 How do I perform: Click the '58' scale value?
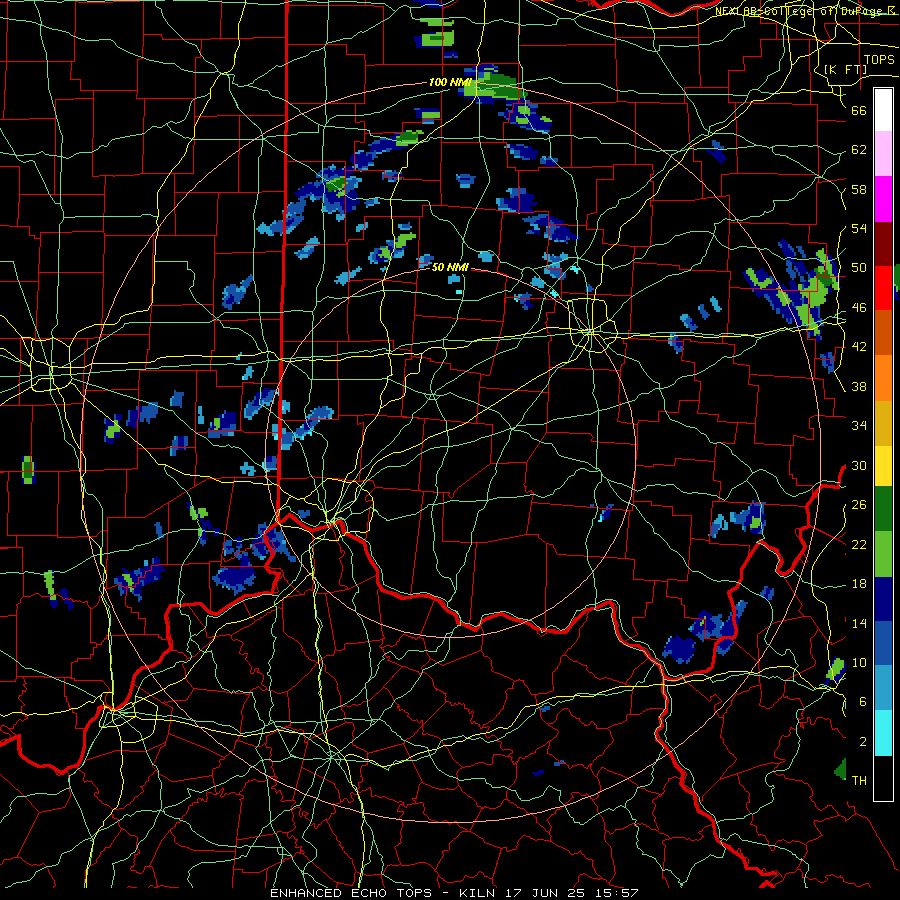pyautogui.click(x=859, y=189)
